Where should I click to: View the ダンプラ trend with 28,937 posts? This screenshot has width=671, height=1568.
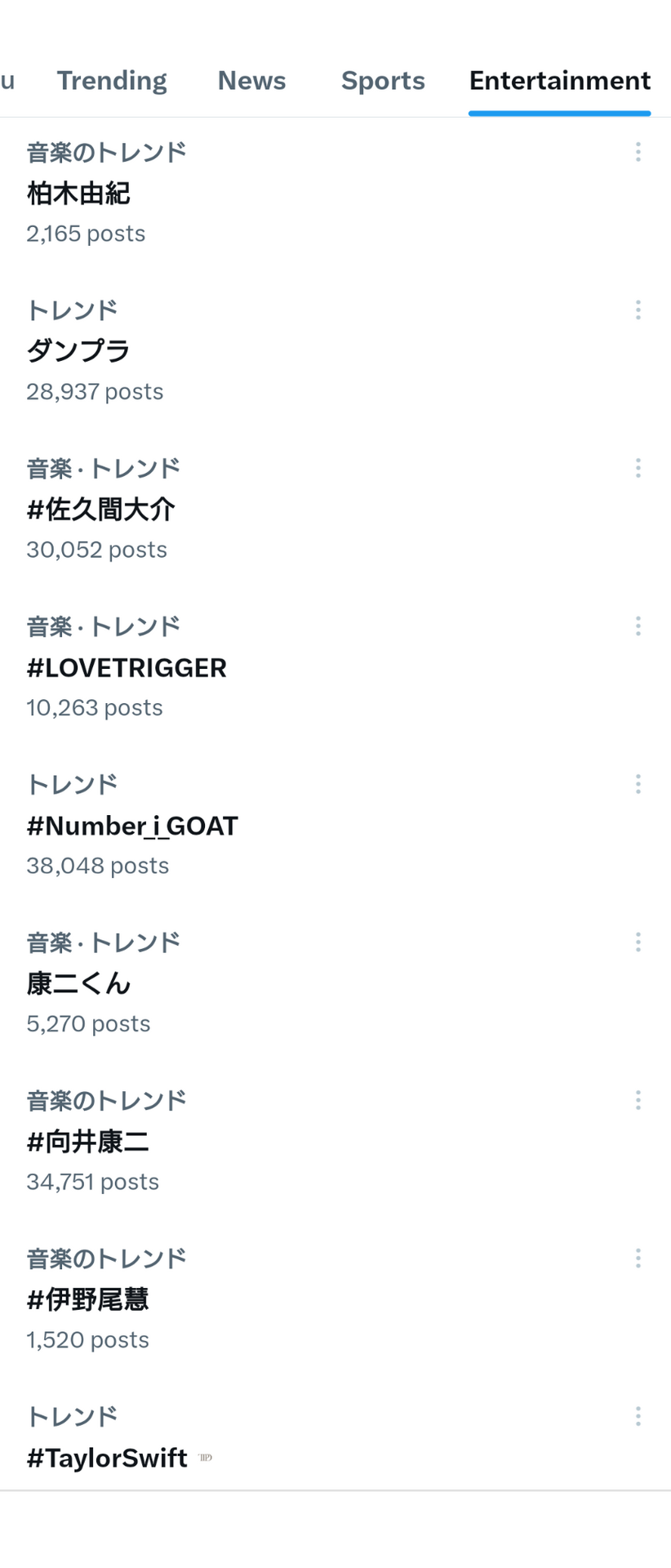(x=335, y=351)
